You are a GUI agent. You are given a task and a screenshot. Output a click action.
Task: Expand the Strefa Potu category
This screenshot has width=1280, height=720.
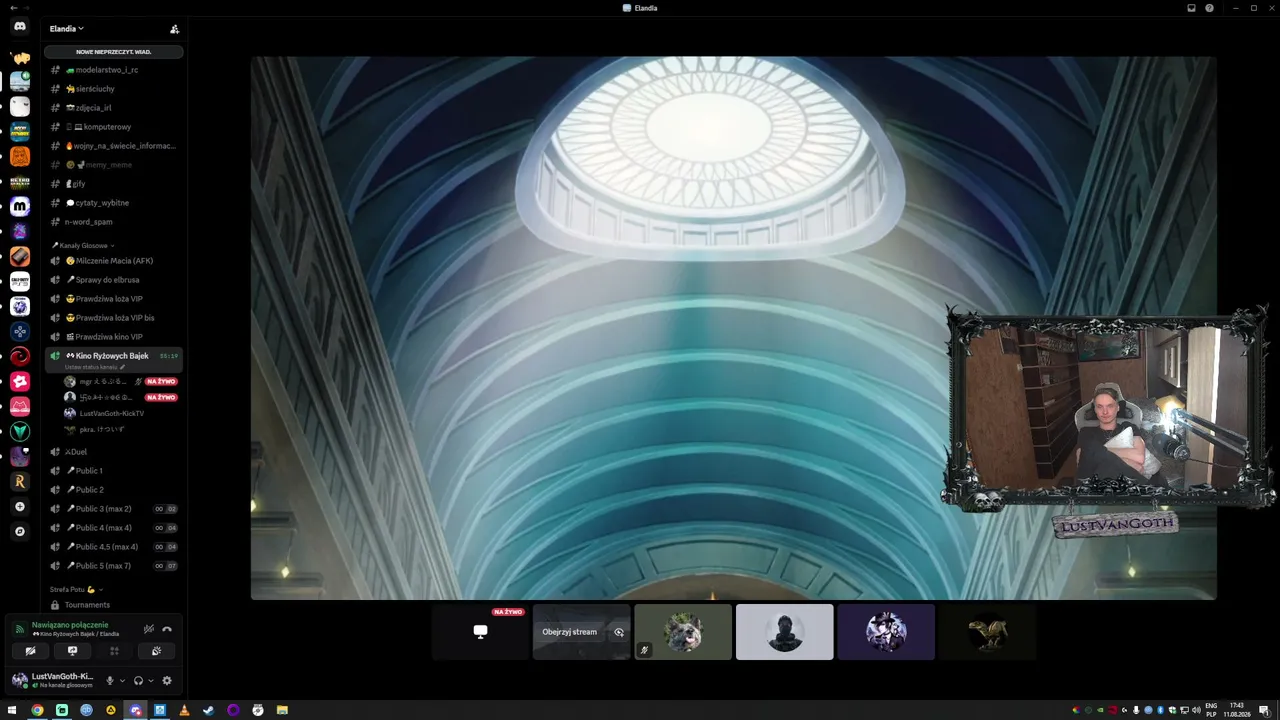(x=76, y=589)
